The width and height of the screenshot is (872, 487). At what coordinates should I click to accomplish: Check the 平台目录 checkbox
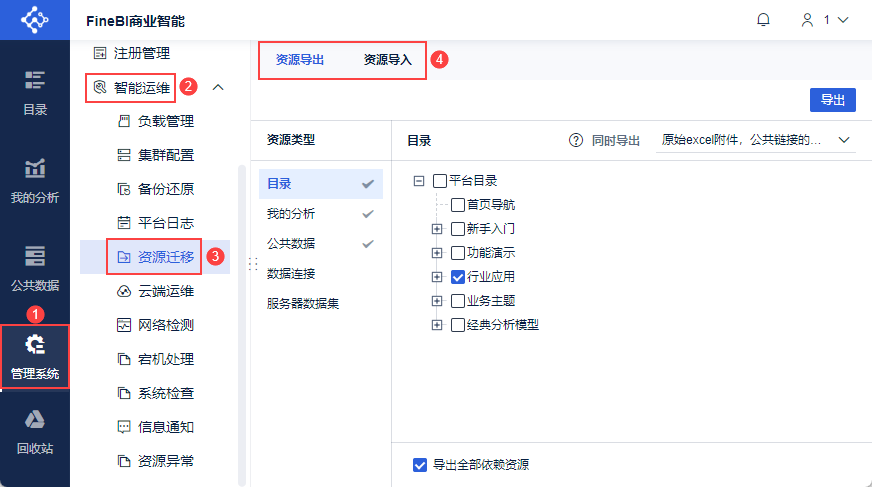click(440, 181)
